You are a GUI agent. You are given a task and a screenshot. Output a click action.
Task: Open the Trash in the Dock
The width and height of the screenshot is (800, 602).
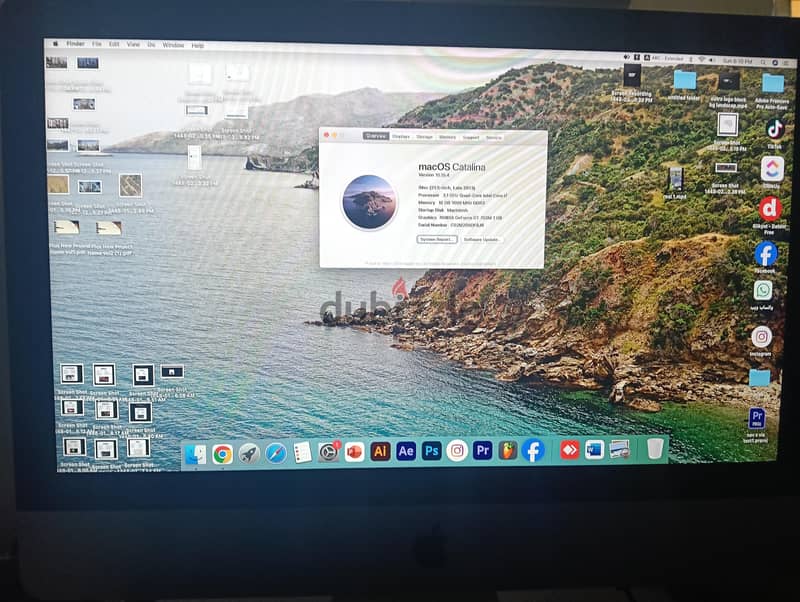coord(655,449)
